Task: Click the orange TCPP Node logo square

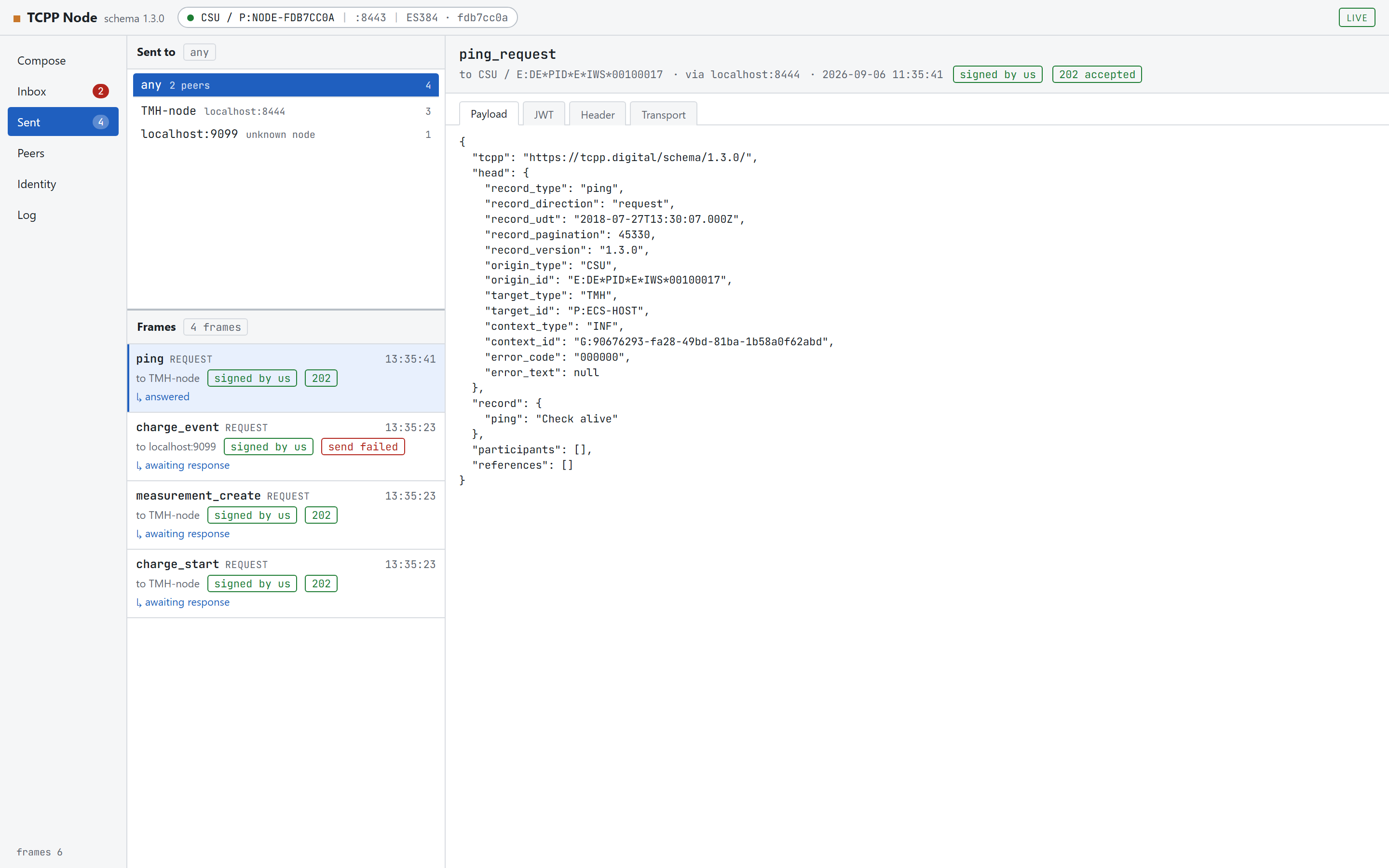Action: point(17,18)
